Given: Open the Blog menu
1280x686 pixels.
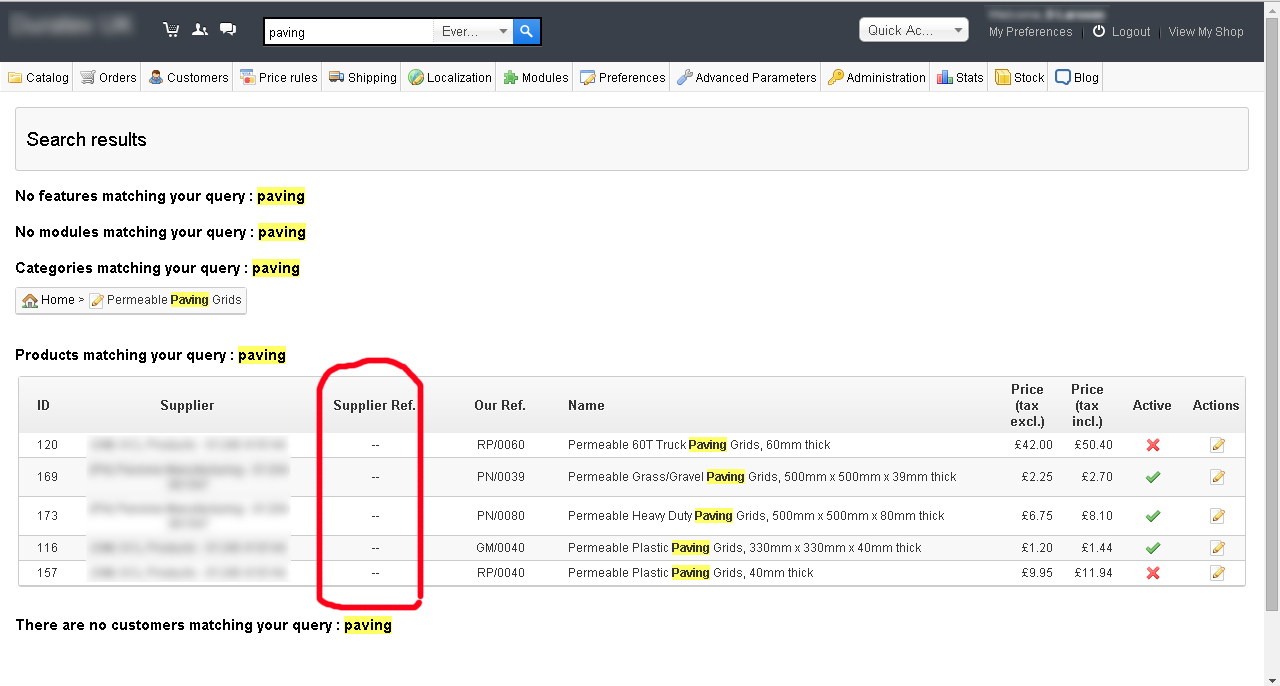Looking at the screenshot, I should 1076,77.
